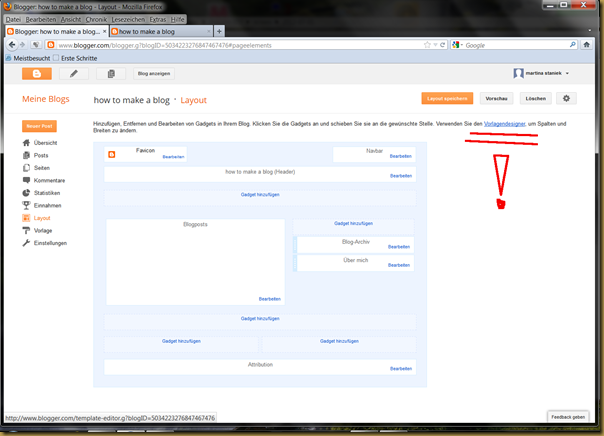Open the search engine selector dropdown
The height and width of the screenshot is (436, 604).
[458, 45]
